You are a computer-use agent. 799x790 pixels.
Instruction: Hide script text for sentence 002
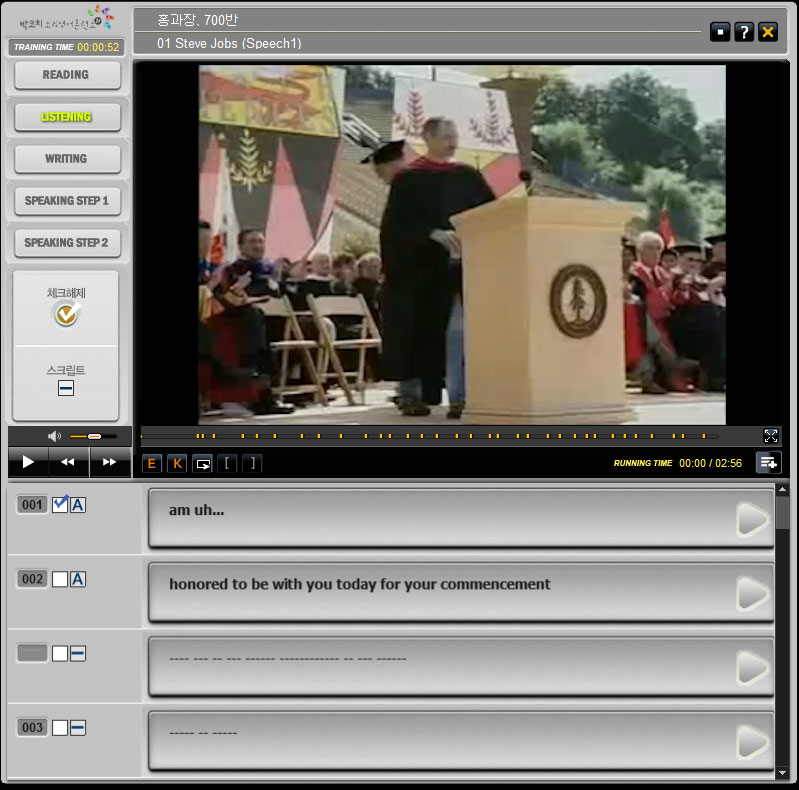(x=78, y=579)
